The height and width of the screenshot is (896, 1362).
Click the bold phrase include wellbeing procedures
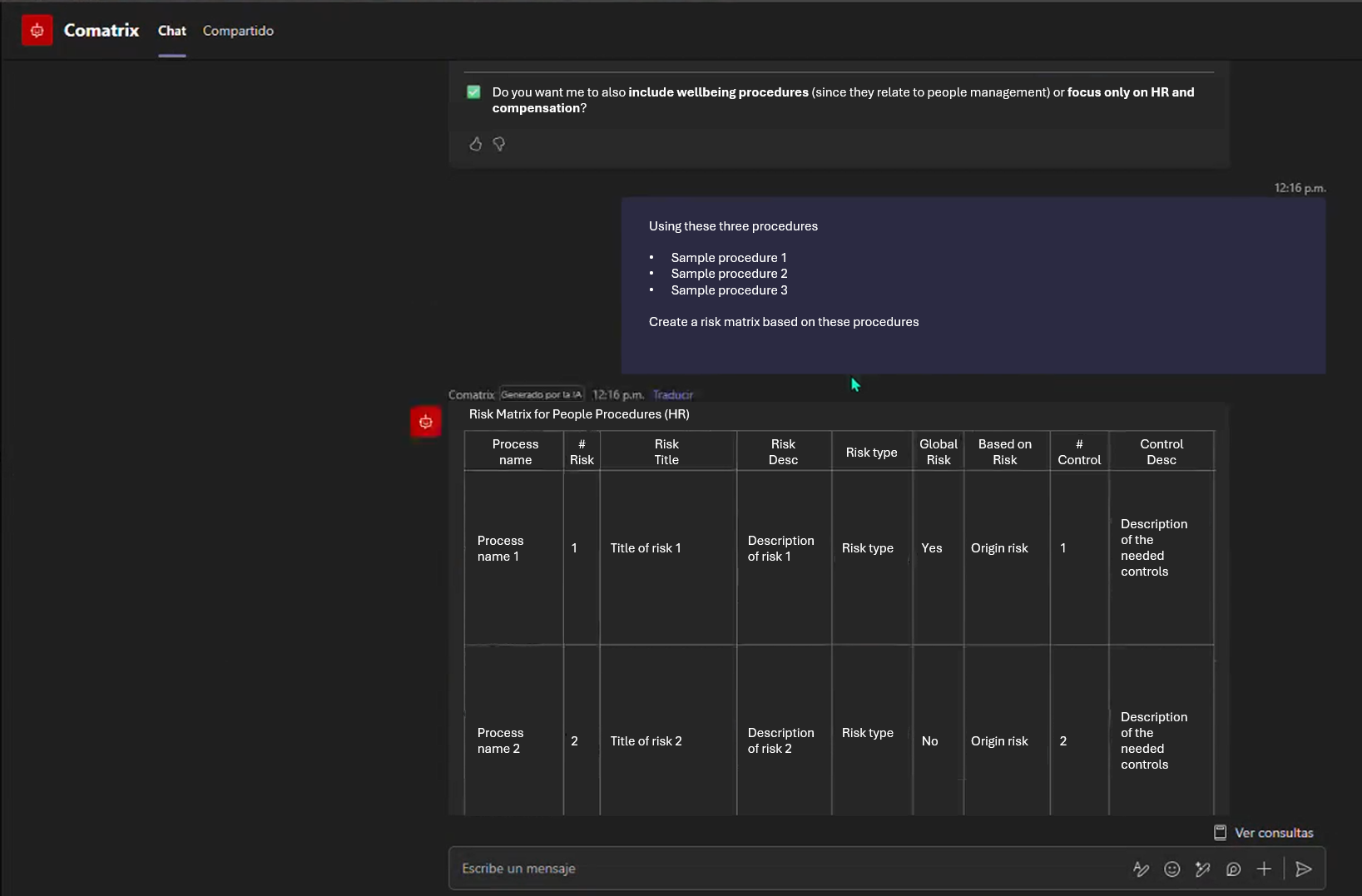(718, 92)
